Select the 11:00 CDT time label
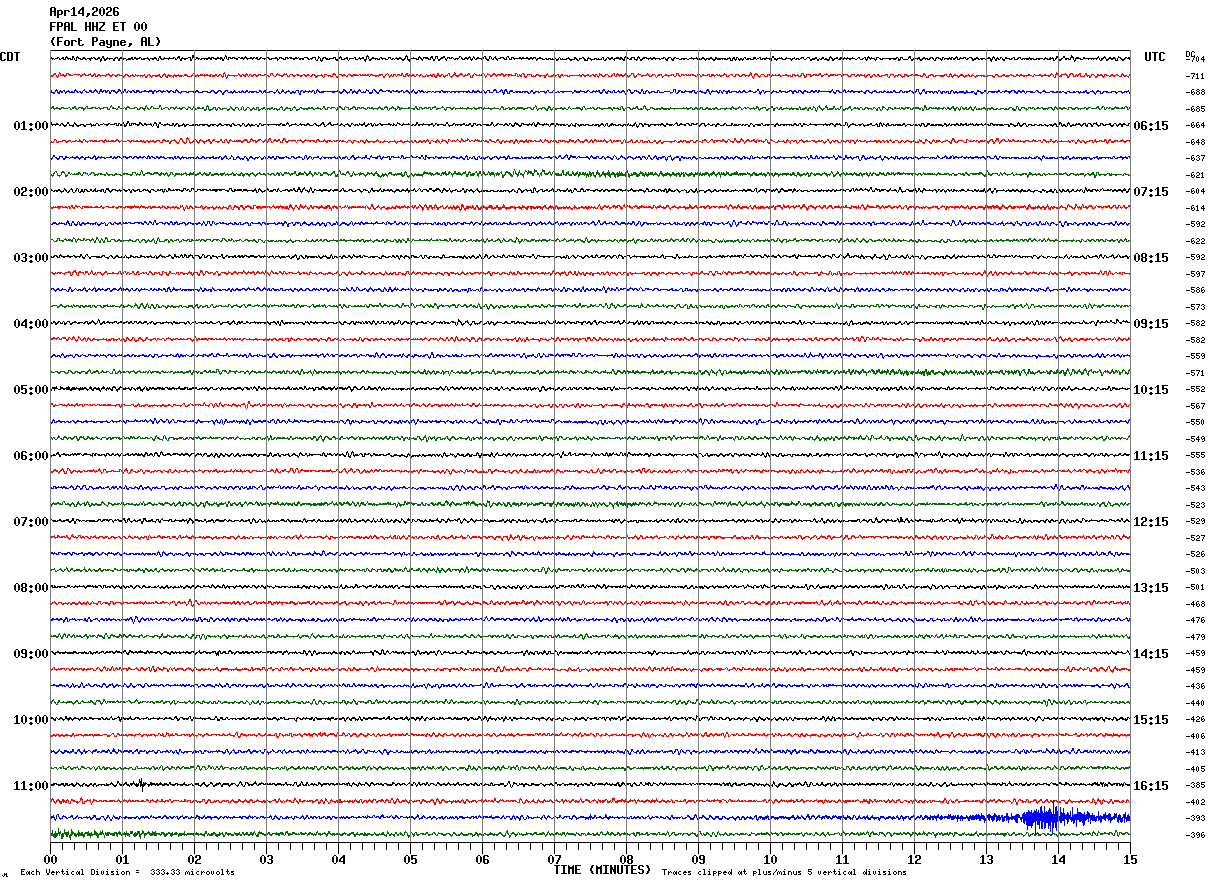 click(x=30, y=786)
